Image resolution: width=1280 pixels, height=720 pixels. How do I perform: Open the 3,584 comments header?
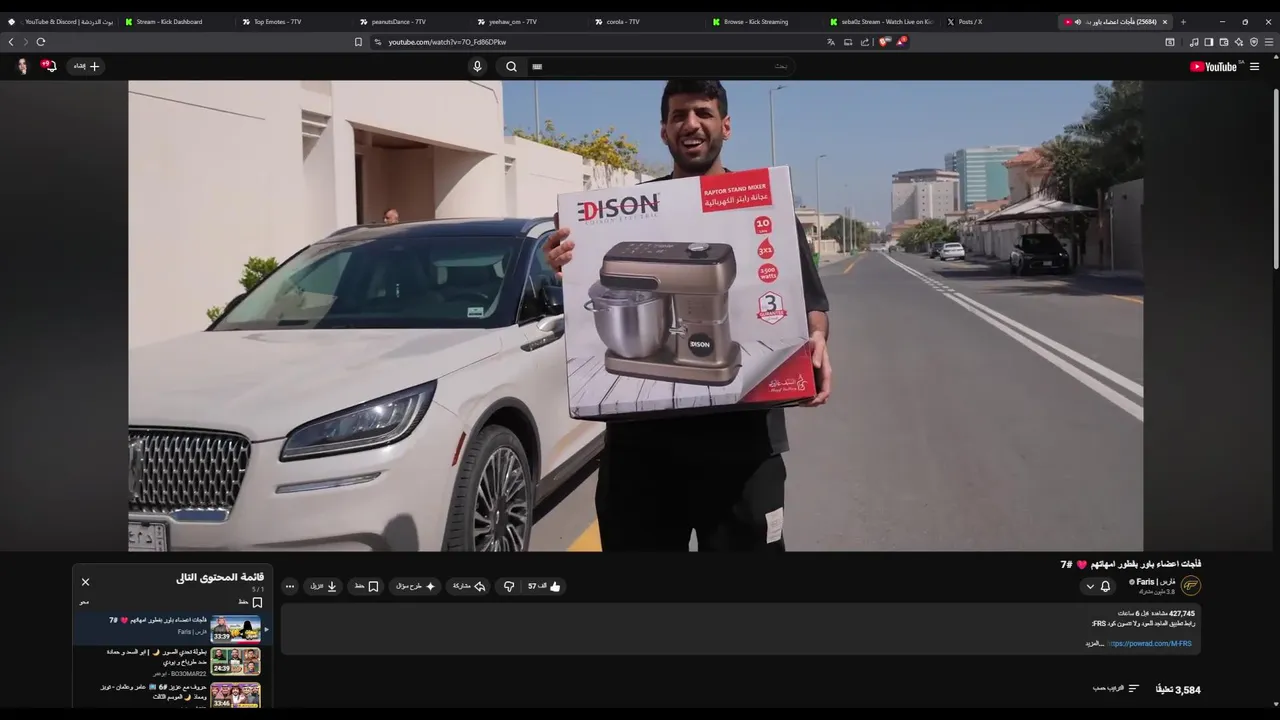1178,690
